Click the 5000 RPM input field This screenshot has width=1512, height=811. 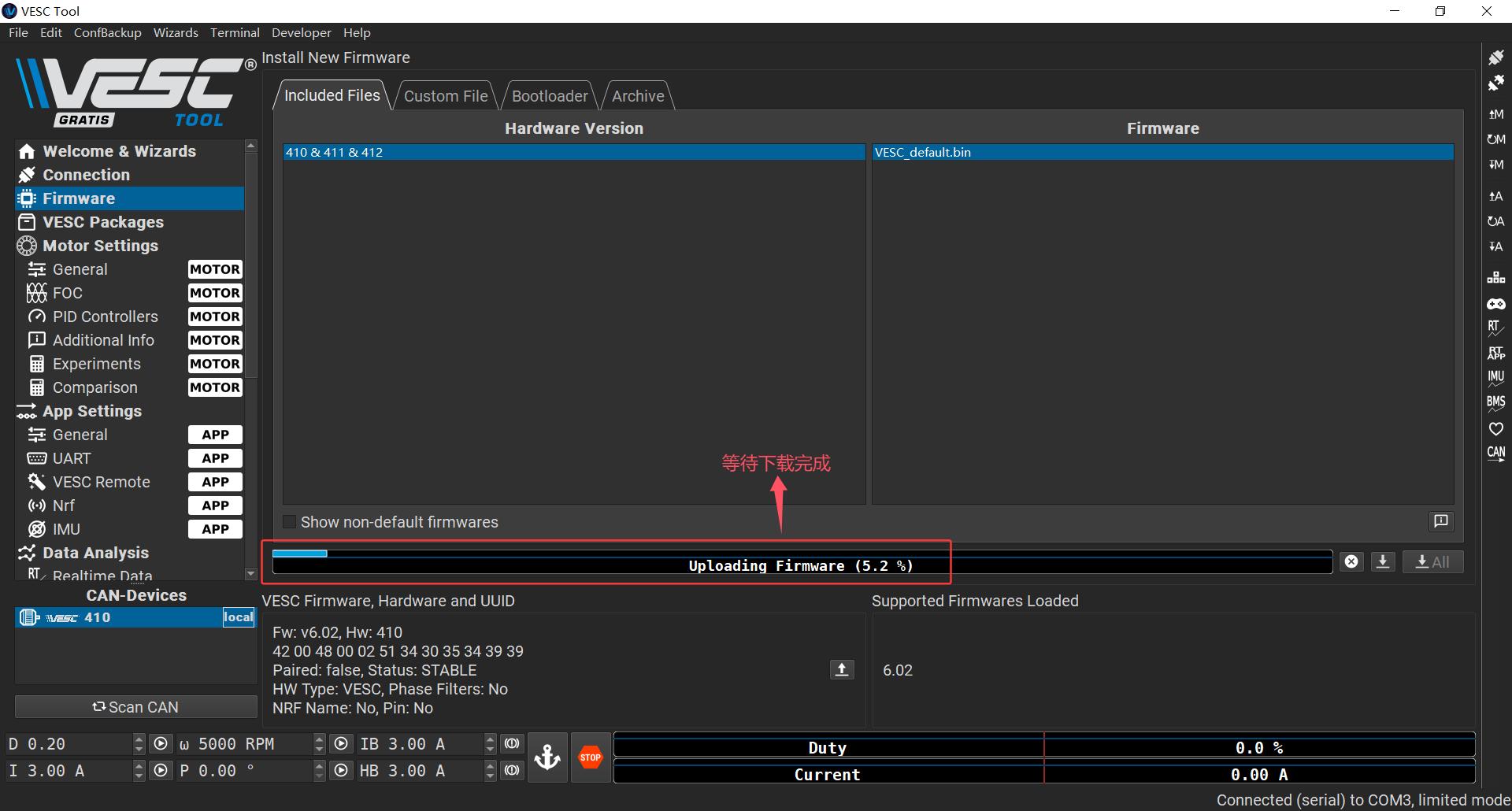(x=244, y=744)
